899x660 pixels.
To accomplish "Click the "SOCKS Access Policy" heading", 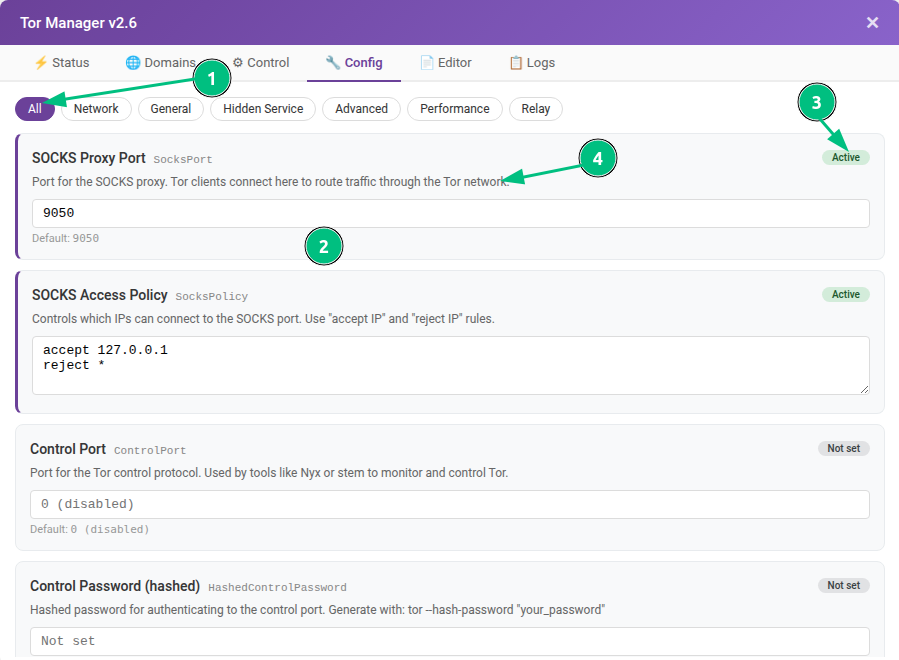I will 100,295.
